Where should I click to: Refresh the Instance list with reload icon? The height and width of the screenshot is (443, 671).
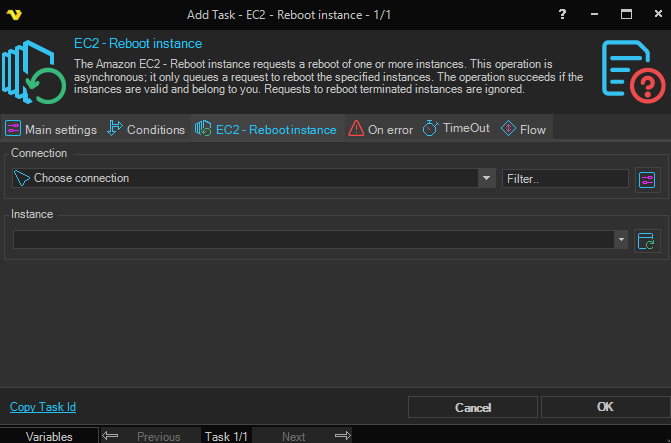647,240
